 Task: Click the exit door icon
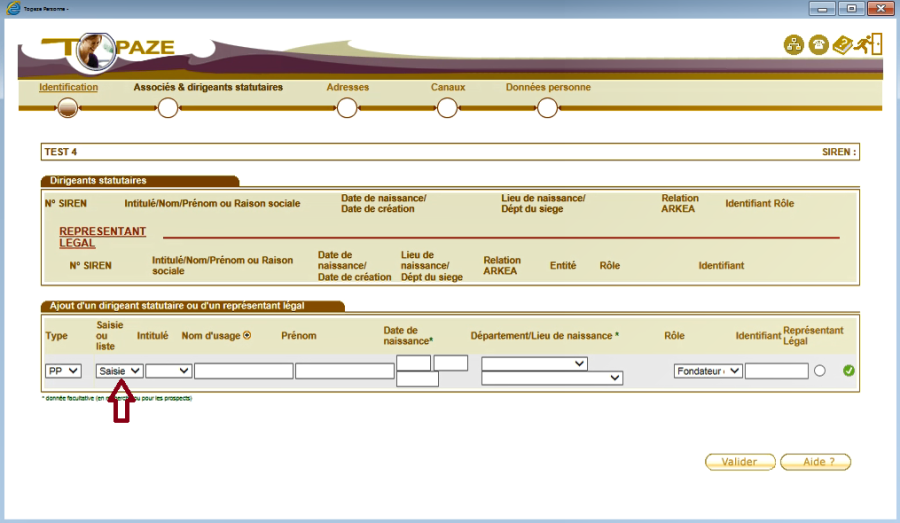868,45
